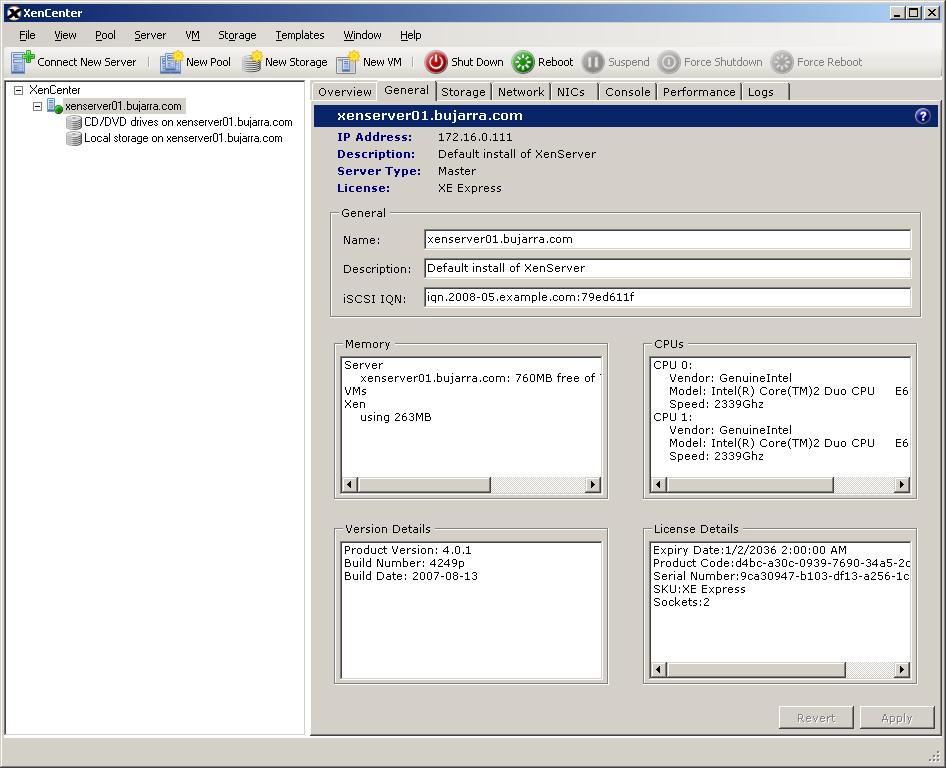Switch to the Storage tab
The height and width of the screenshot is (768, 946).
463,92
